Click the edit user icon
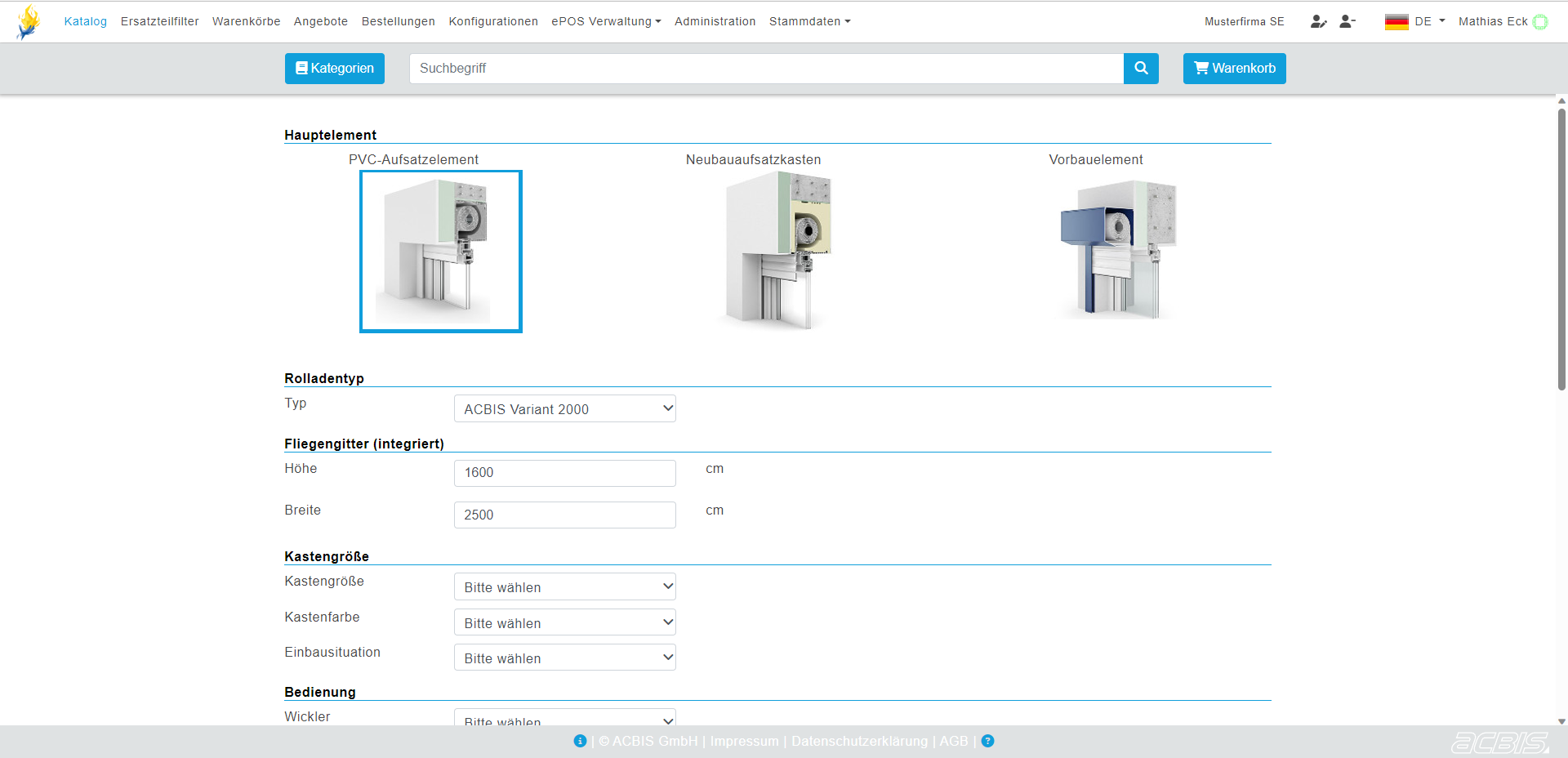The image size is (1568, 758). pos(1318,22)
